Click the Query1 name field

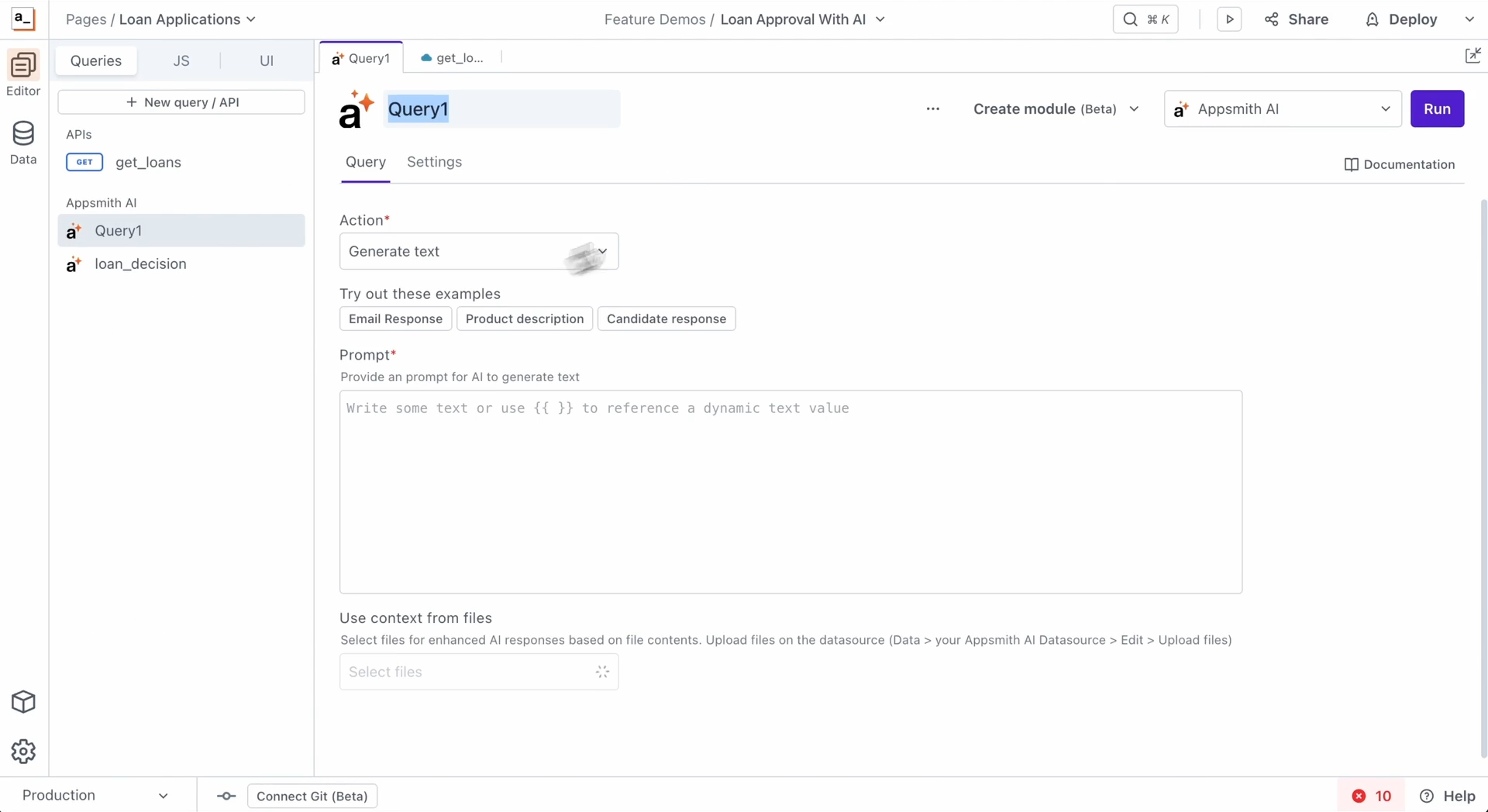pos(501,109)
